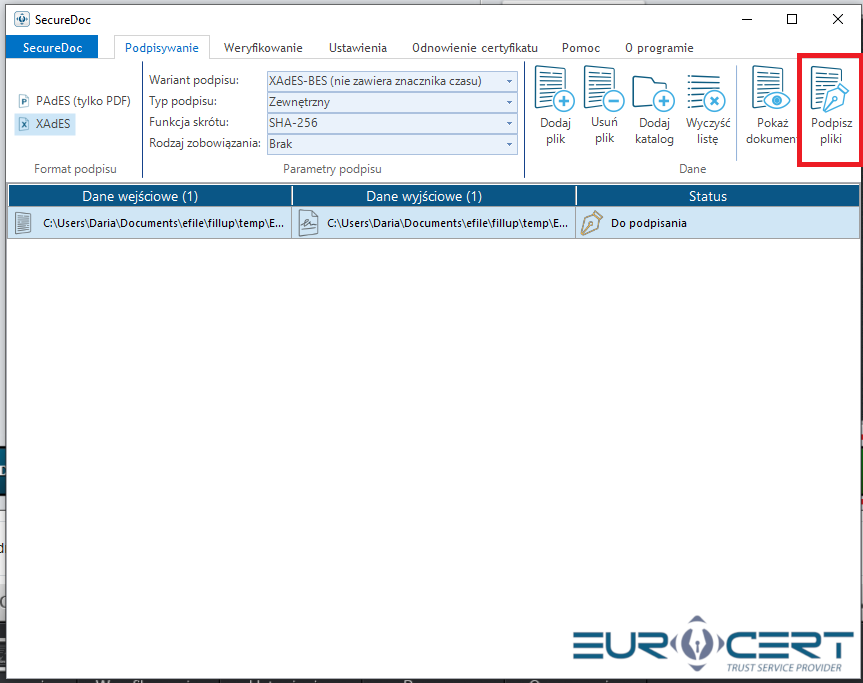
Task: Click the Dodaj katalog folder icon
Action: 653,92
